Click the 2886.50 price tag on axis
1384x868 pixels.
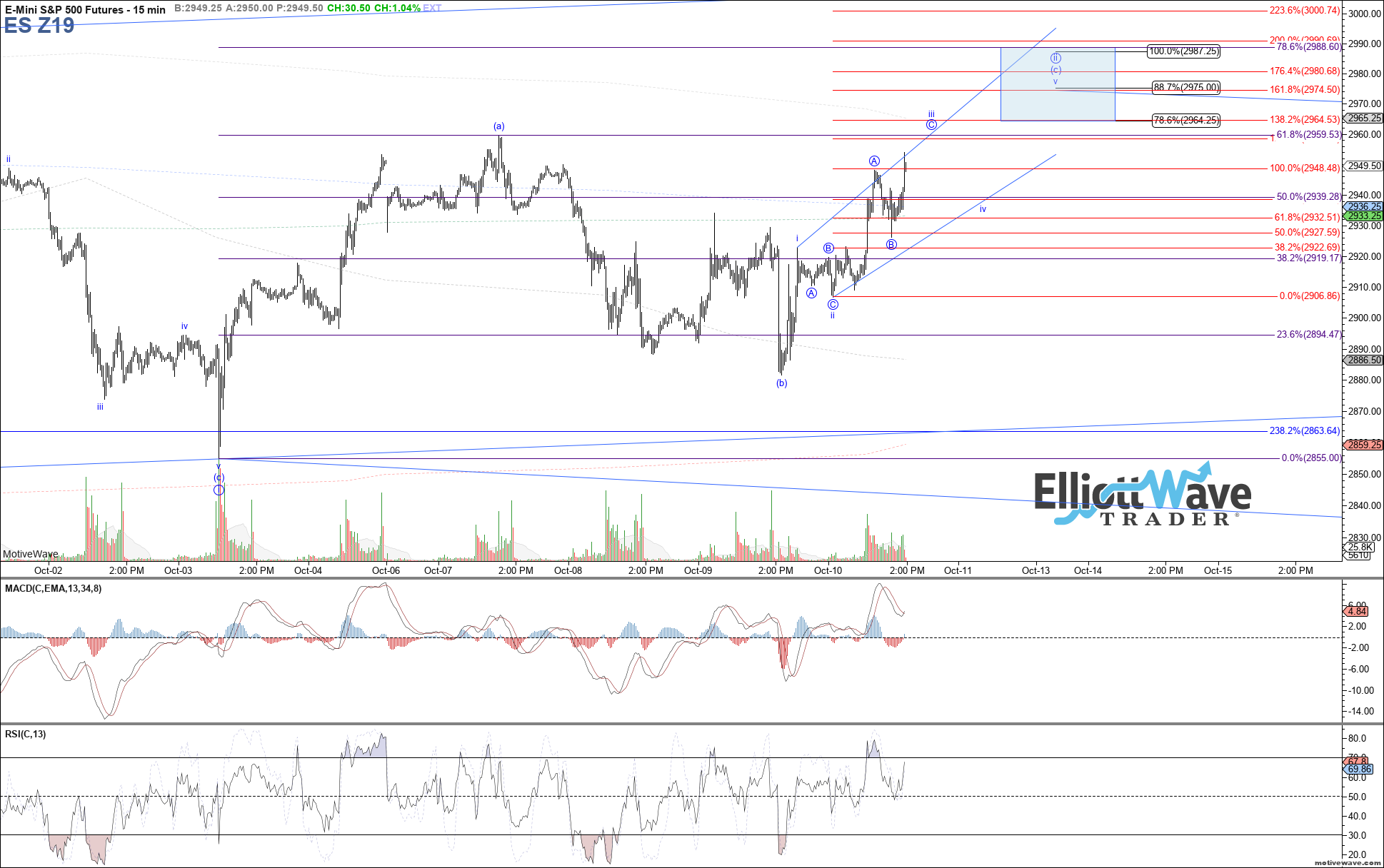[x=1364, y=360]
